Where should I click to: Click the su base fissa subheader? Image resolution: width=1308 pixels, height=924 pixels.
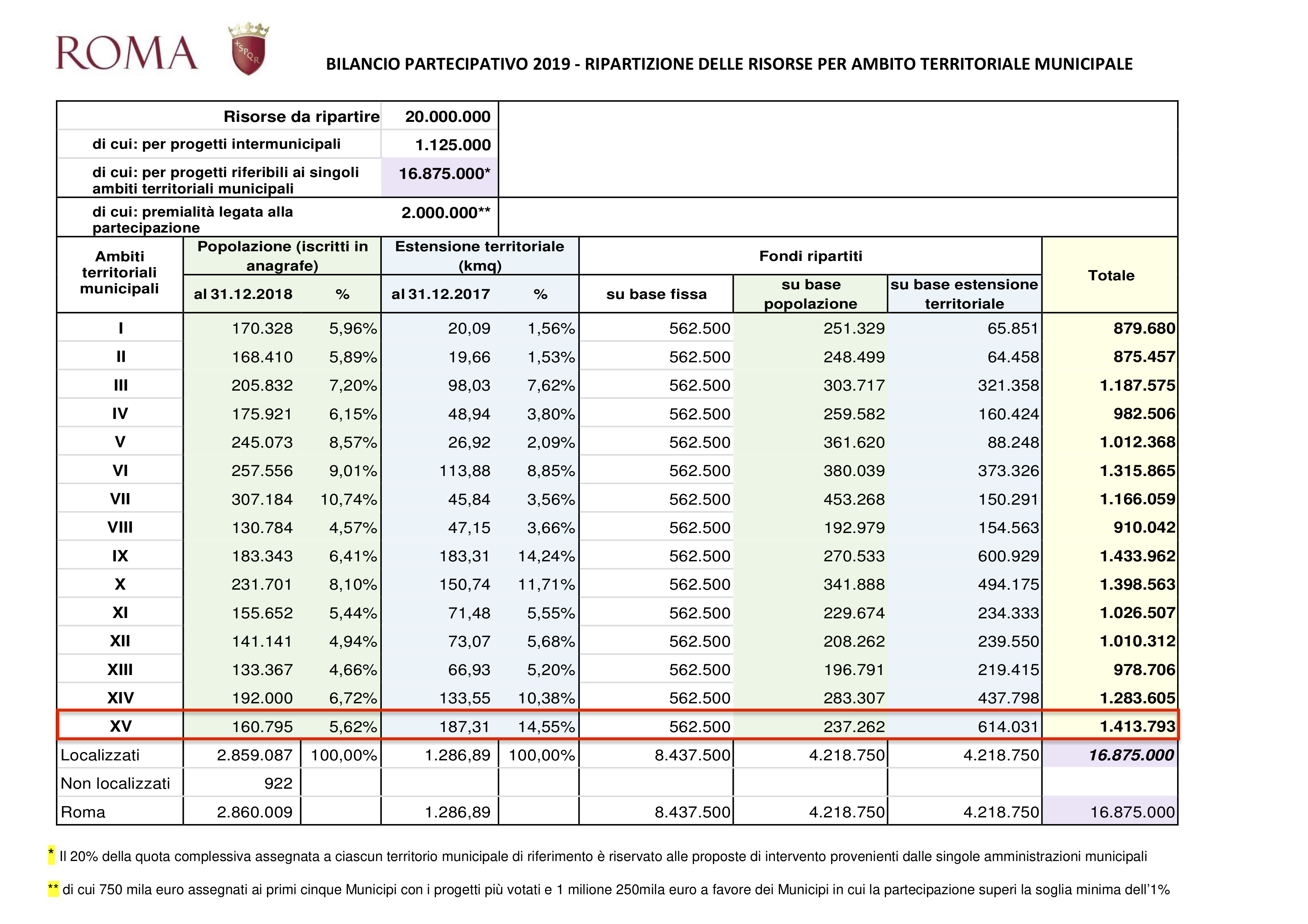(656, 294)
